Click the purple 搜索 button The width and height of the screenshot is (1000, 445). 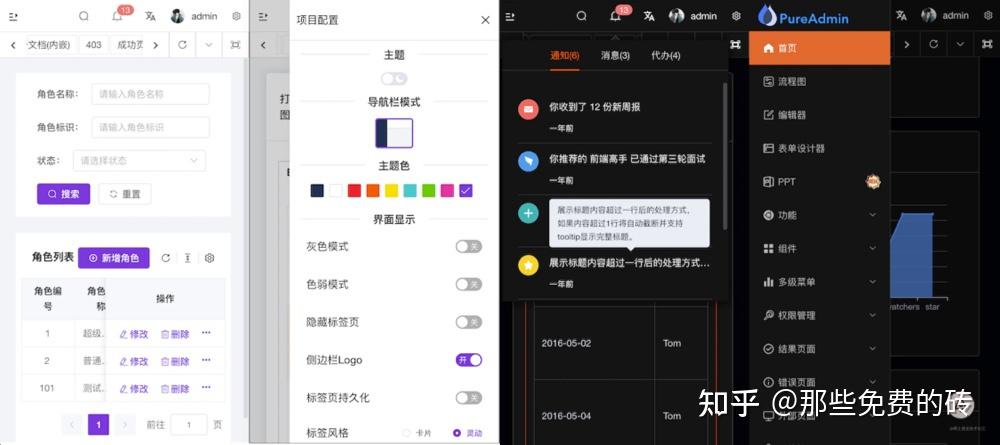pyautogui.click(x=63, y=194)
